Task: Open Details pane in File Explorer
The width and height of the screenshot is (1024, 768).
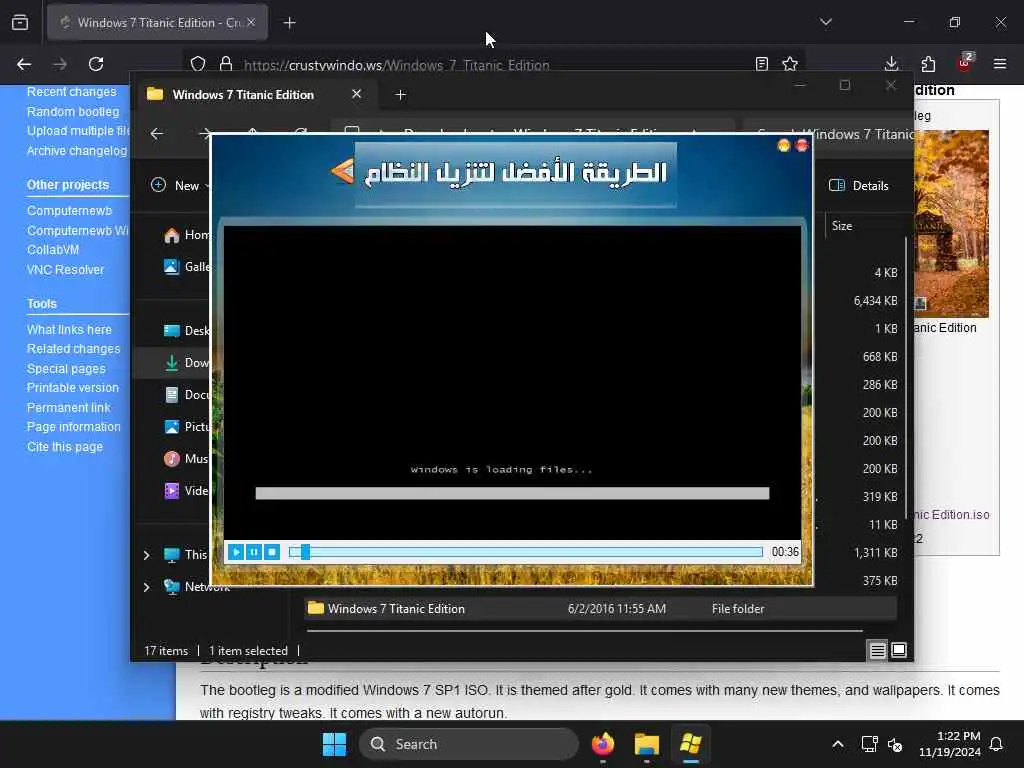Action: pos(859,185)
